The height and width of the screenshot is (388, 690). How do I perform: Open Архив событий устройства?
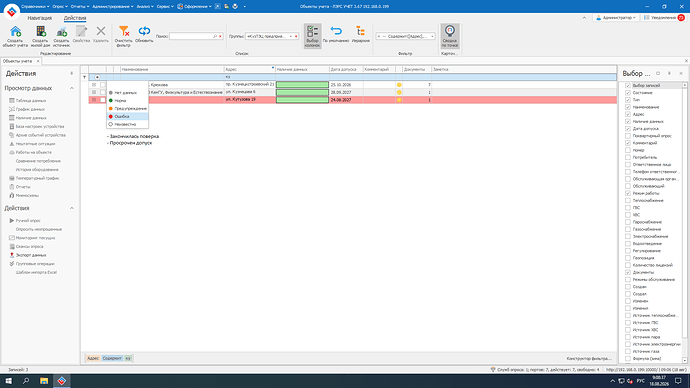click(40, 135)
